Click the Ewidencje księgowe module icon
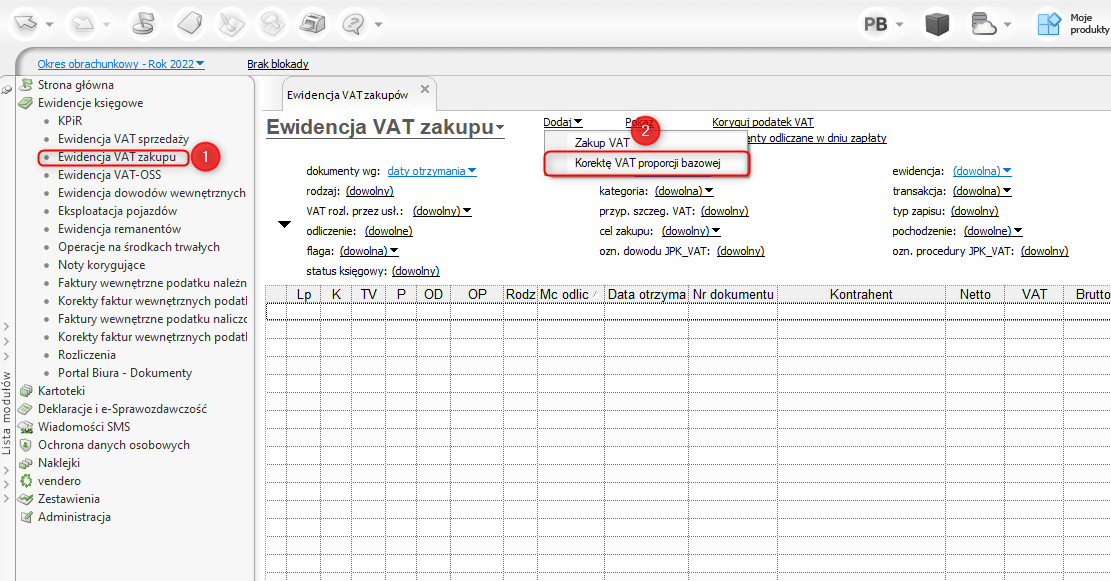Viewport: 1111px width, 581px height. coord(26,103)
